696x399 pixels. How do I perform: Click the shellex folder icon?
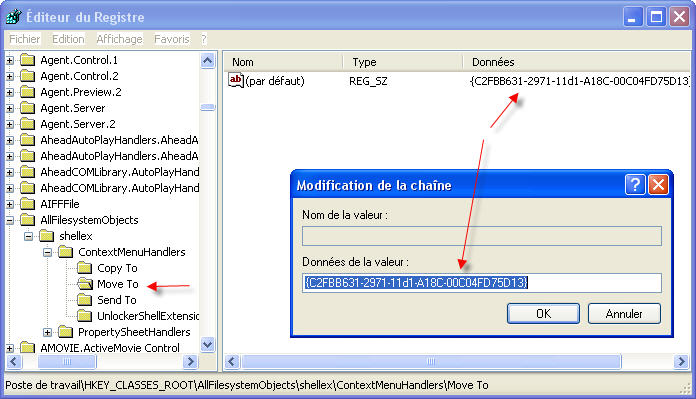click(47, 236)
